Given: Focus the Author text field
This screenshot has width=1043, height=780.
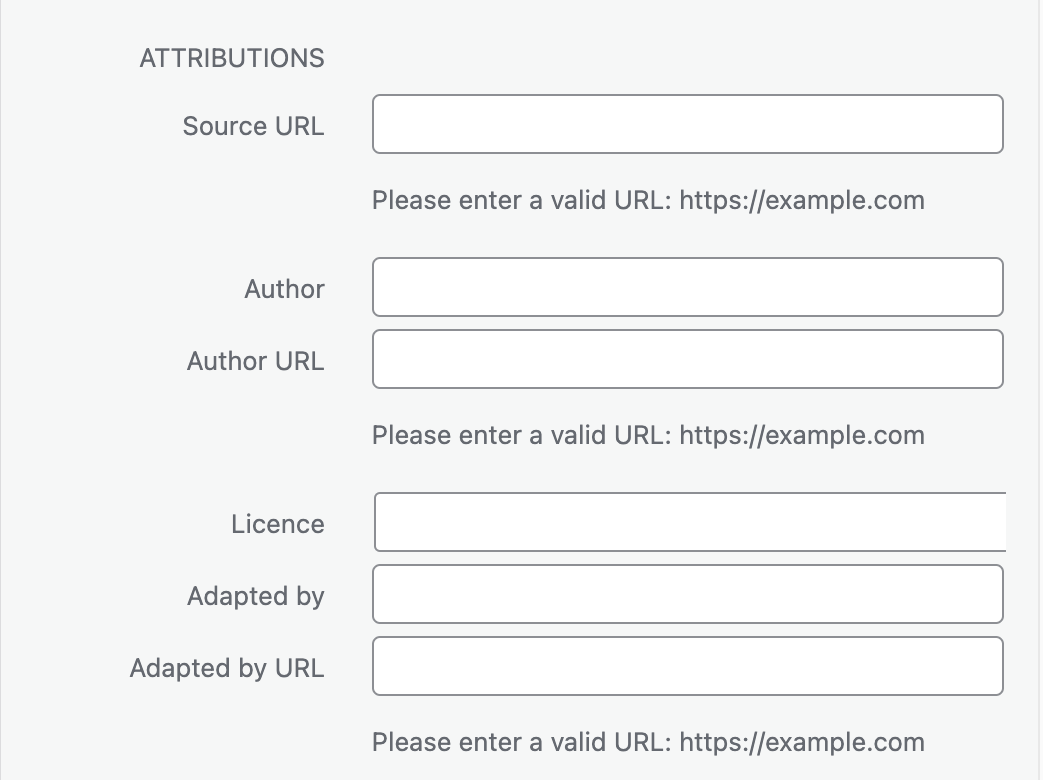Looking at the screenshot, I should click(x=687, y=287).
